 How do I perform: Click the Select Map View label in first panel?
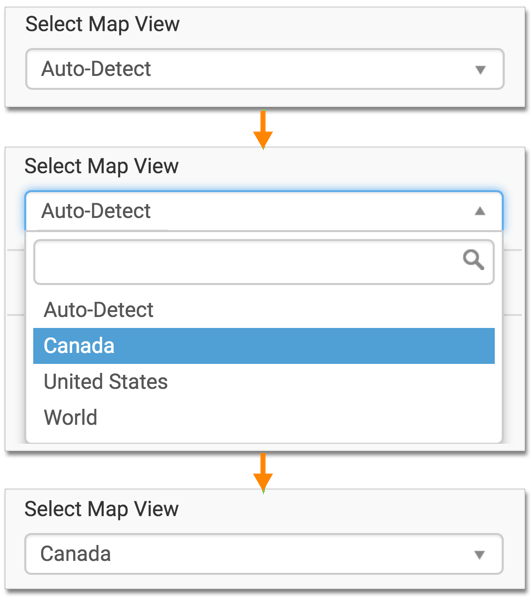(x=102, y=25)
